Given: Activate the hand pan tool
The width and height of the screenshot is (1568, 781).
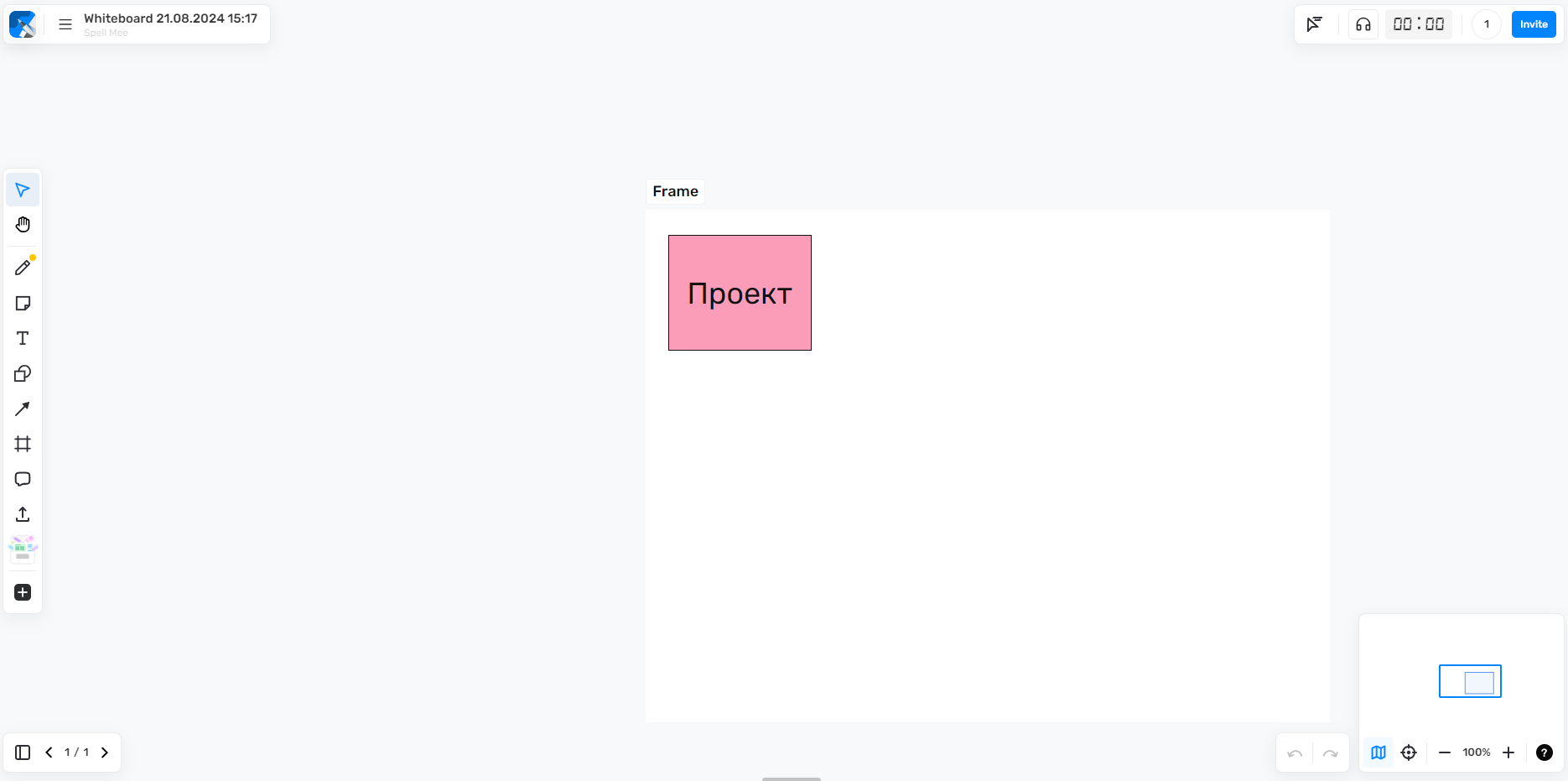Looking at the screenshot, I should tap(23, 225).
